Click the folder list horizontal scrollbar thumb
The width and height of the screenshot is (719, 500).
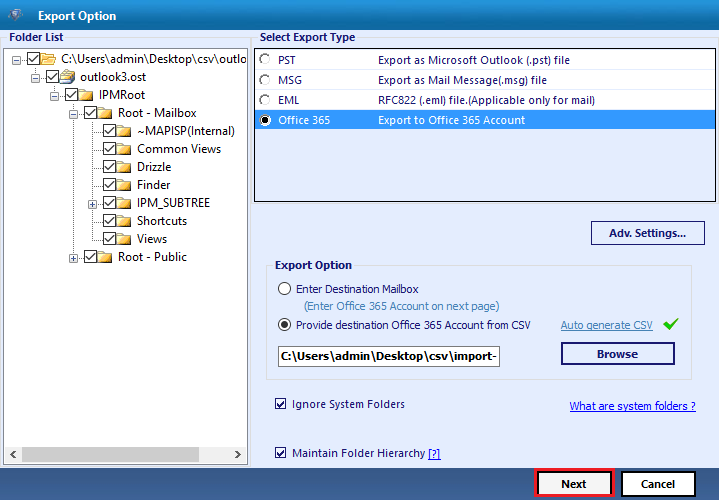pos(110,454)
